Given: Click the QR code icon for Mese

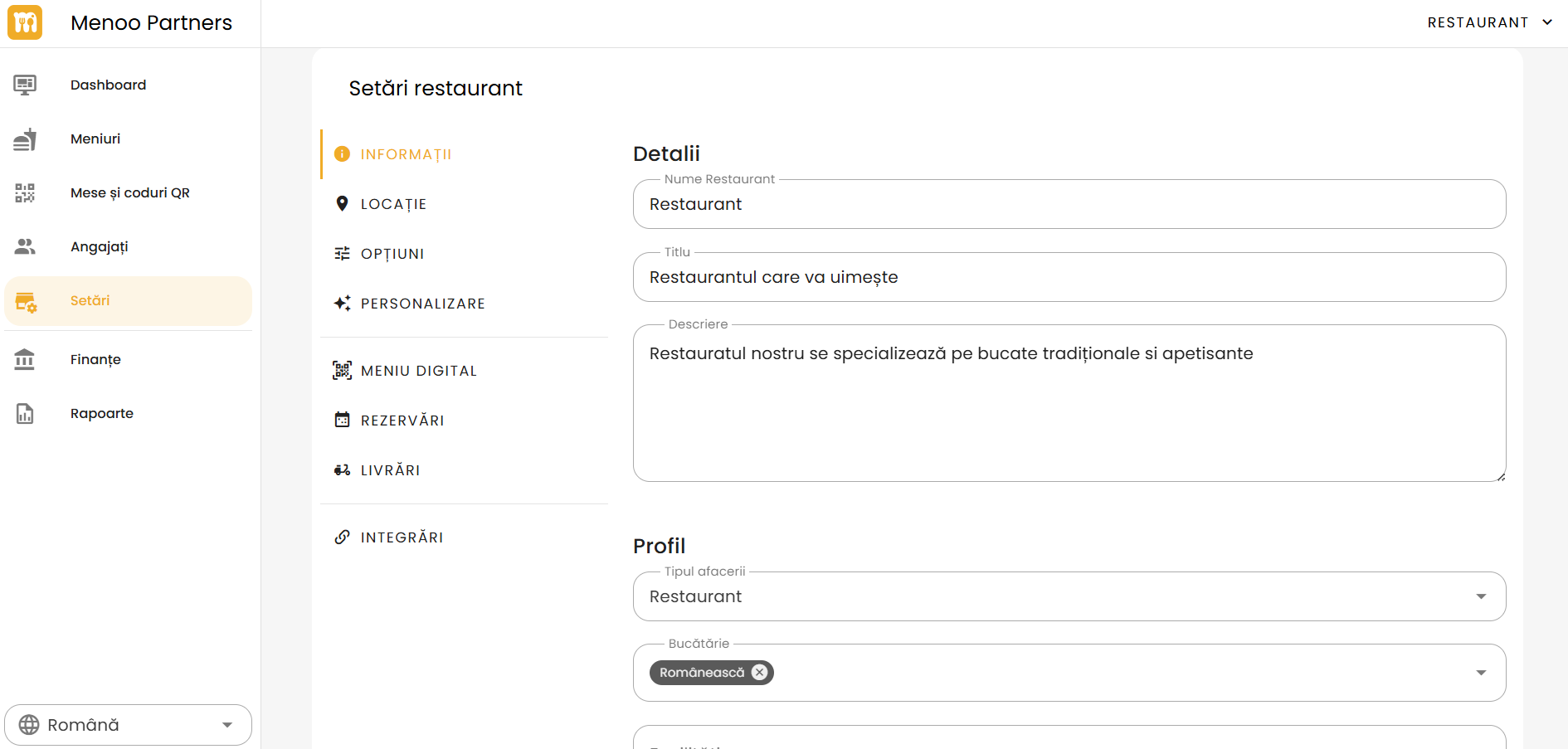Looking at the screenshot, I should (25, 193).
